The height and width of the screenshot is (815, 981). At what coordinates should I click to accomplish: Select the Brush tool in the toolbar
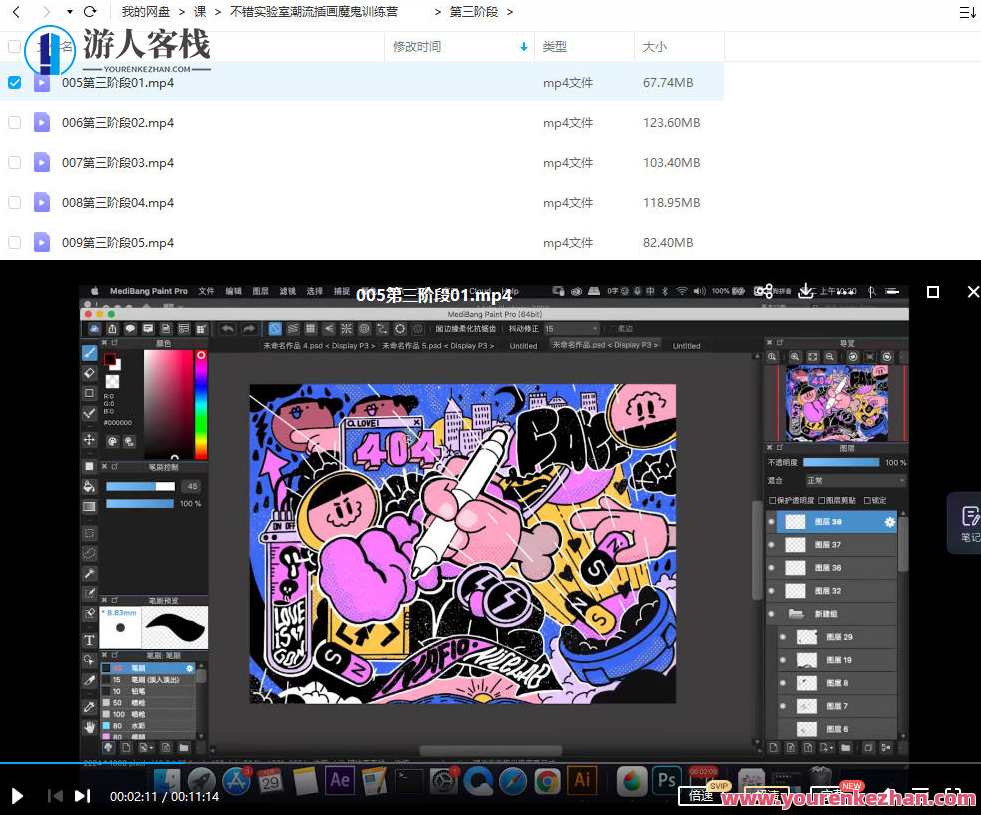click(89, 351)
